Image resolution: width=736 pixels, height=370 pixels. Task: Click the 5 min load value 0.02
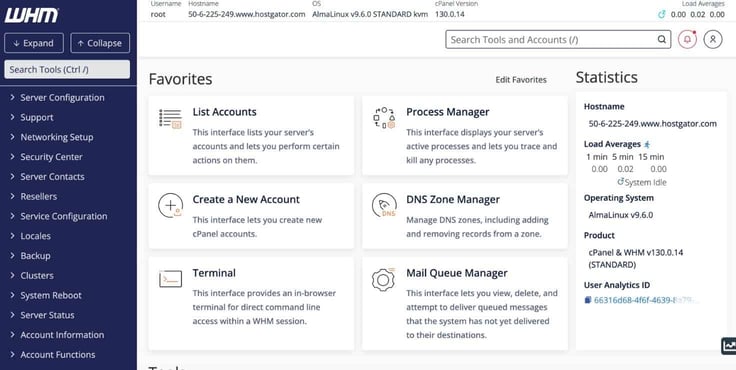pos(625,169)
